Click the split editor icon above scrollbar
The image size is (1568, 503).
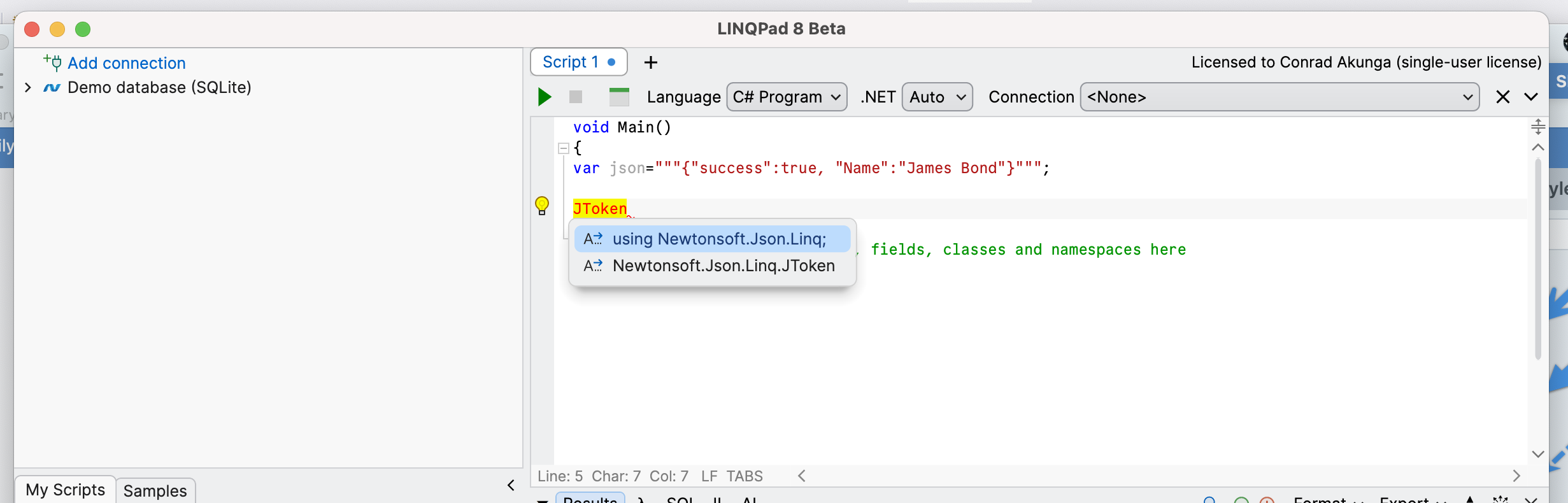pyautogui.click(x=1538, y=127)
